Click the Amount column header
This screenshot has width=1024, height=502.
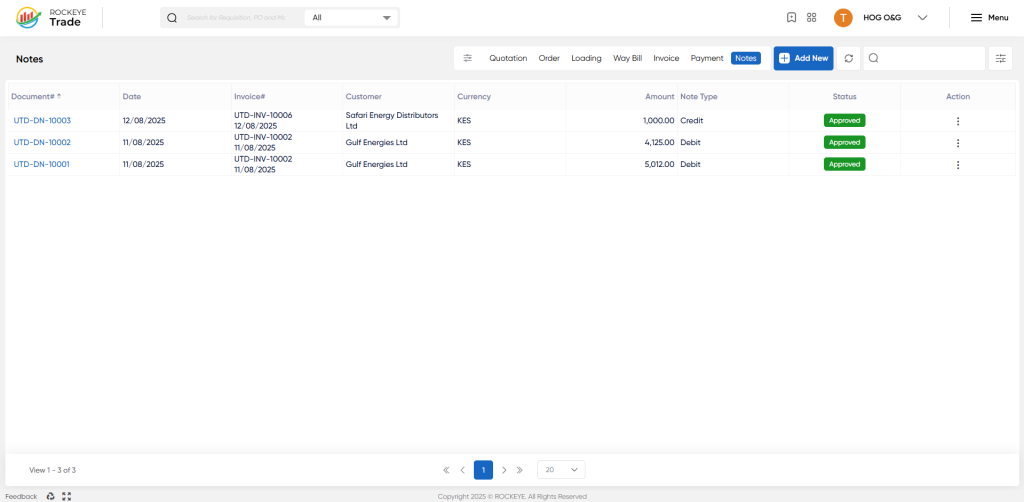[x=659, y=96]
